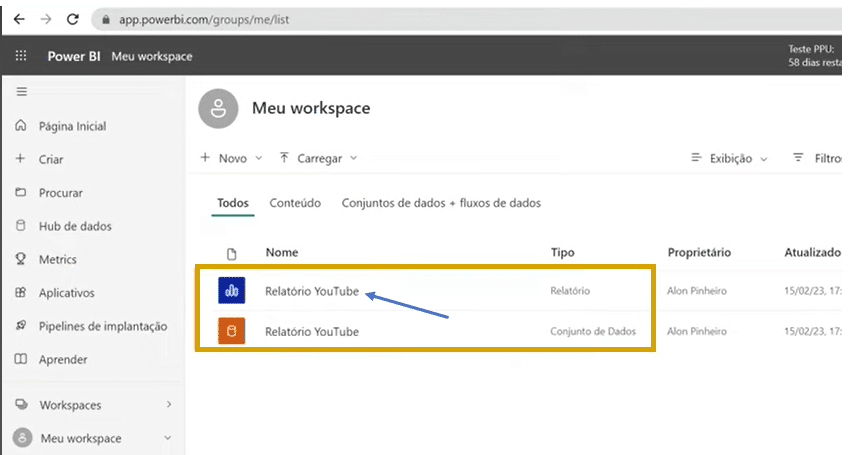
Task: Go to Página Inicial
Action: [x=72, y=126]
